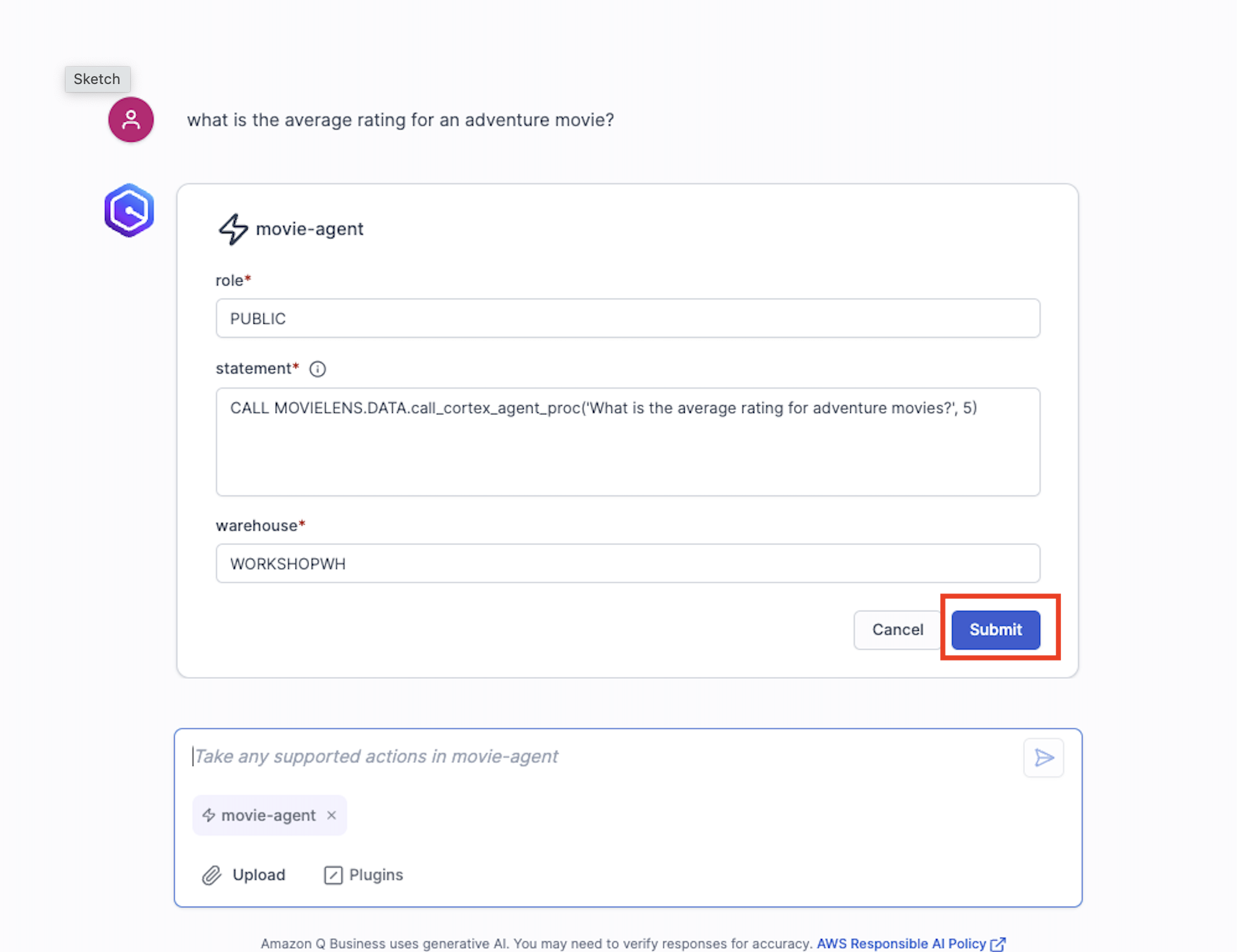The height and width of the screenshot is (952, 1237).
Task: Click the Amazon Q hexagon logo
Action: pyautogui.click(x=129, y=211)
